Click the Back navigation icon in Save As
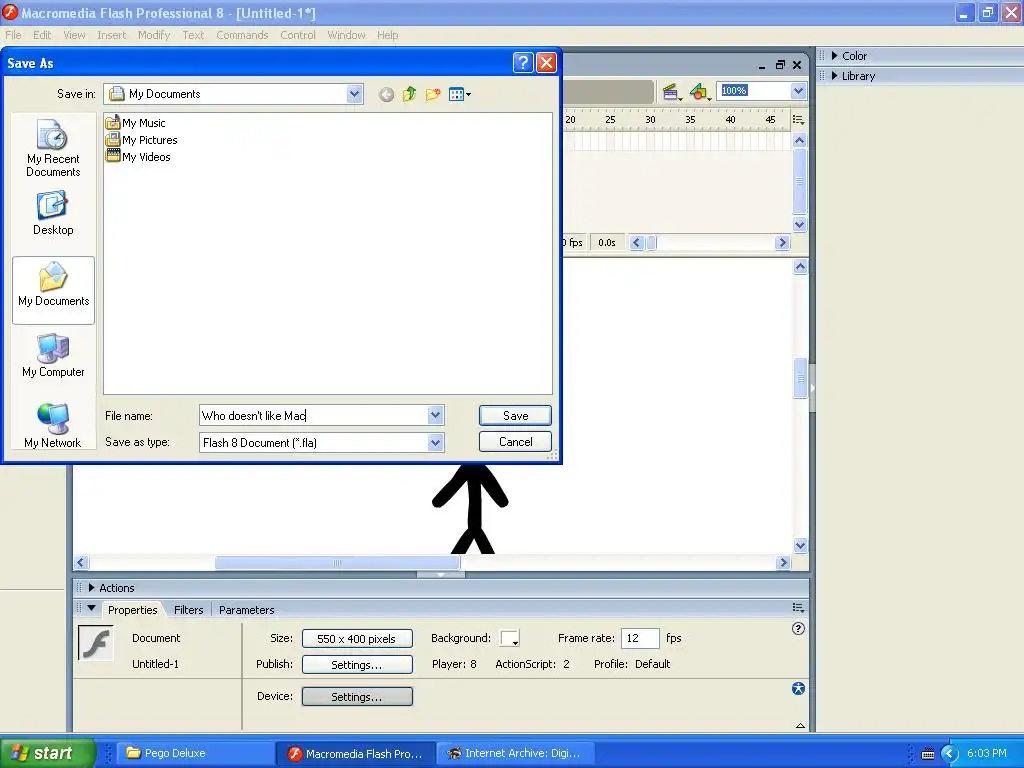 [x=386, y=95]
